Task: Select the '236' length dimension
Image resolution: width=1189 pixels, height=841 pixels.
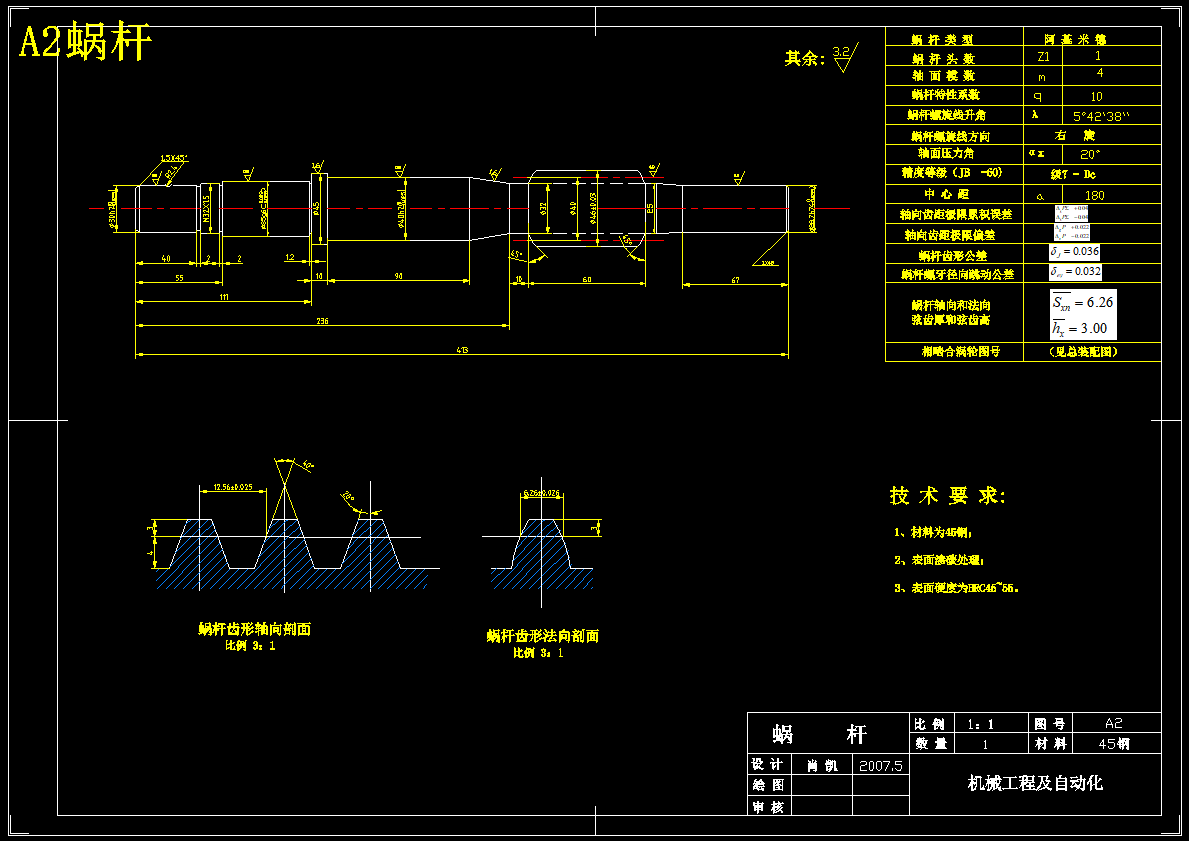Action: [322, 322]
